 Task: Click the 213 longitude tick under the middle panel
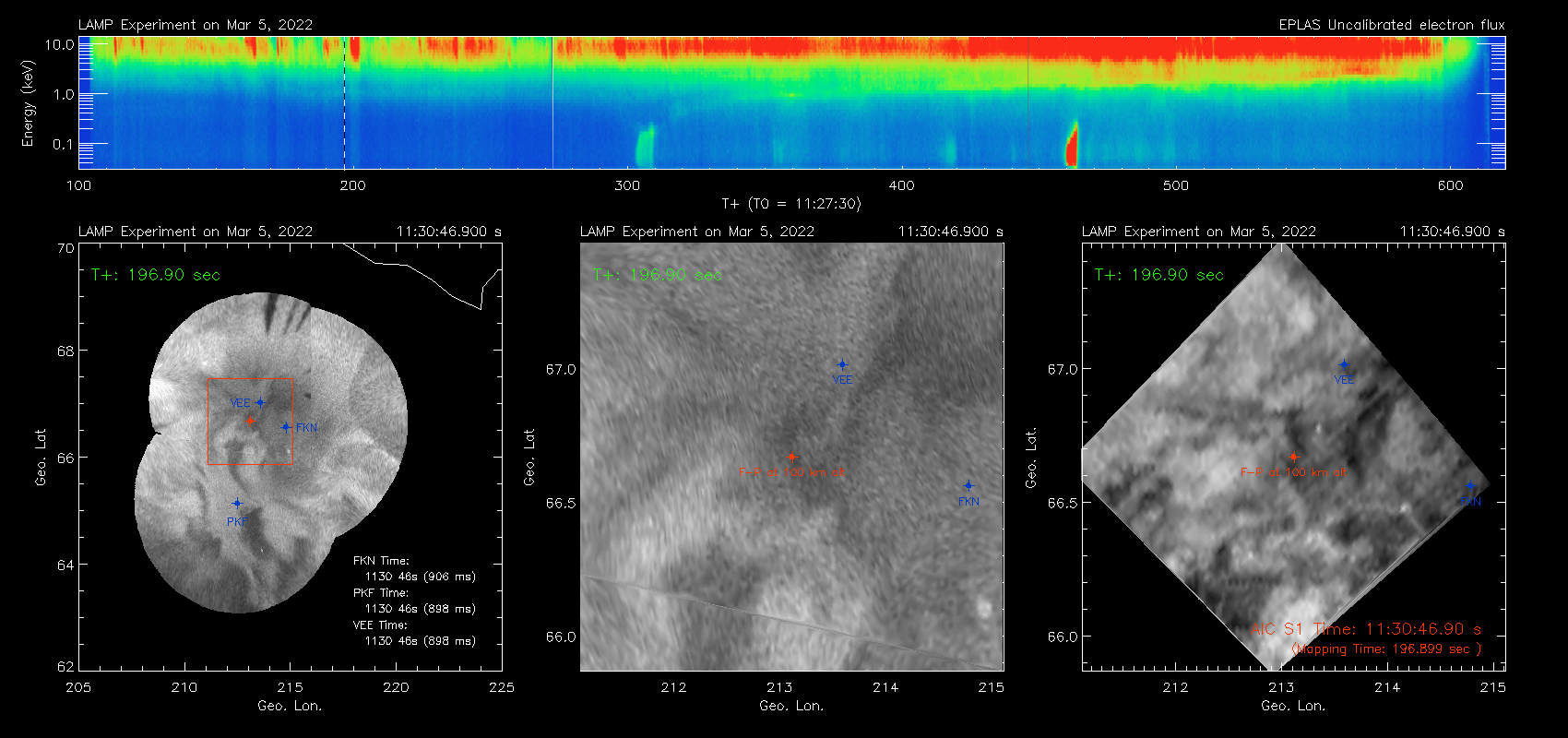coord(779,687)
